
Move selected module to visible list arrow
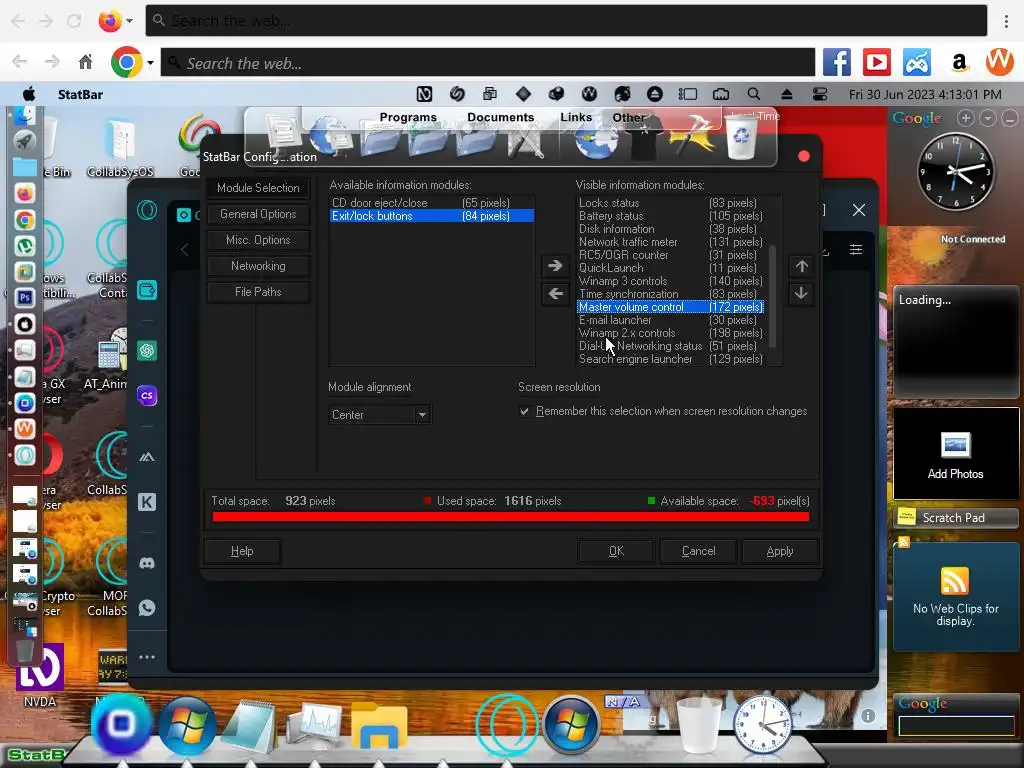point(555,266)
